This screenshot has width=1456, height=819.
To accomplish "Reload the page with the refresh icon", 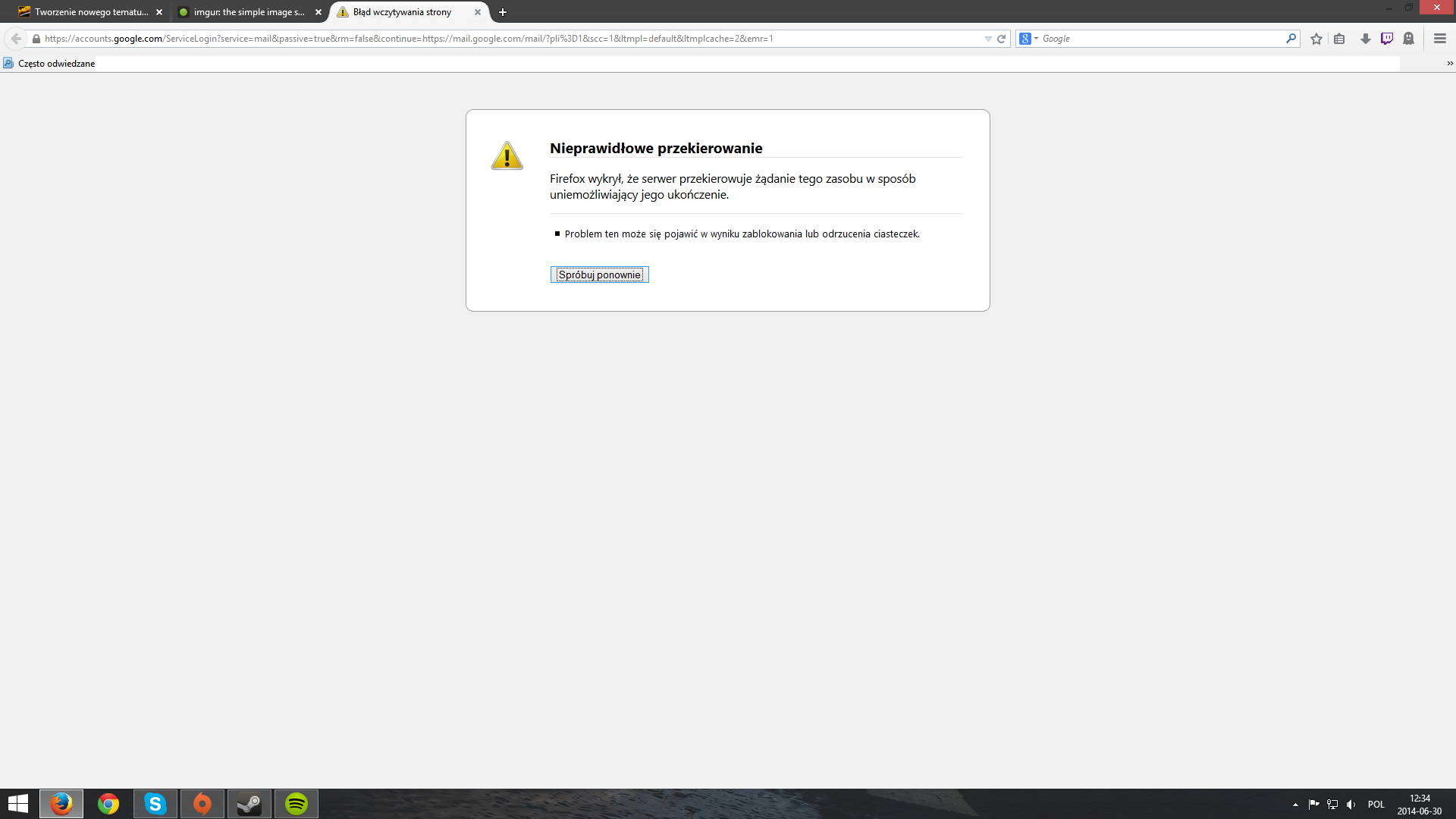I will [x=1001, y=39].
